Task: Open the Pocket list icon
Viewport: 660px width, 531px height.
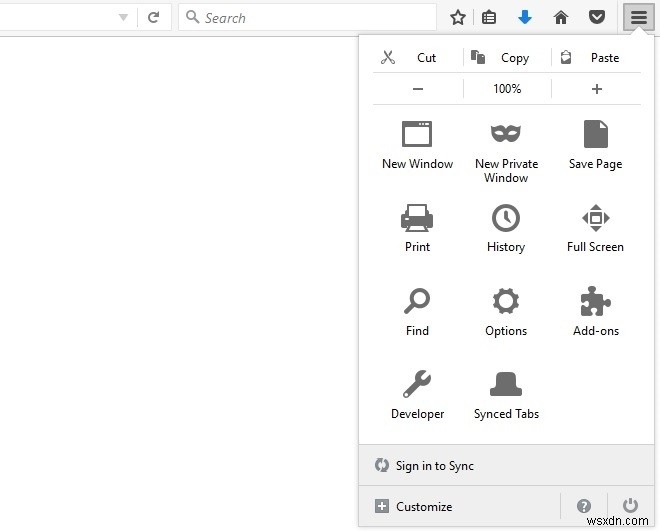Action: (x=596, y=17)
